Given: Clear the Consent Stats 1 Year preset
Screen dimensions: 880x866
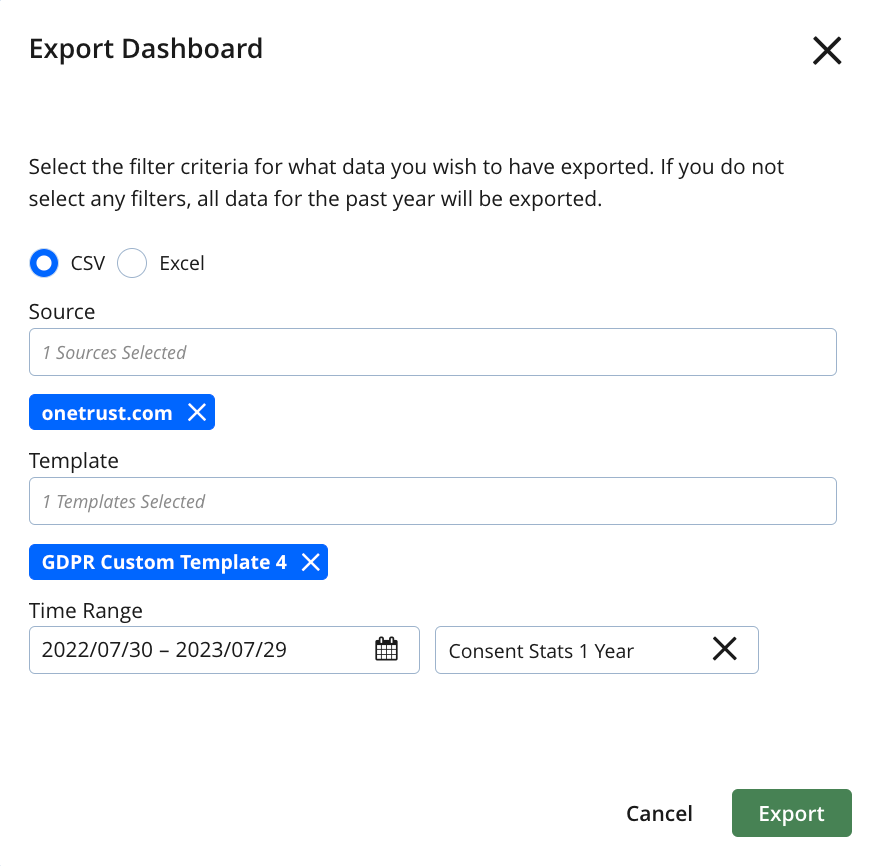Looking at the screenshot, I should tap(725, 649).
